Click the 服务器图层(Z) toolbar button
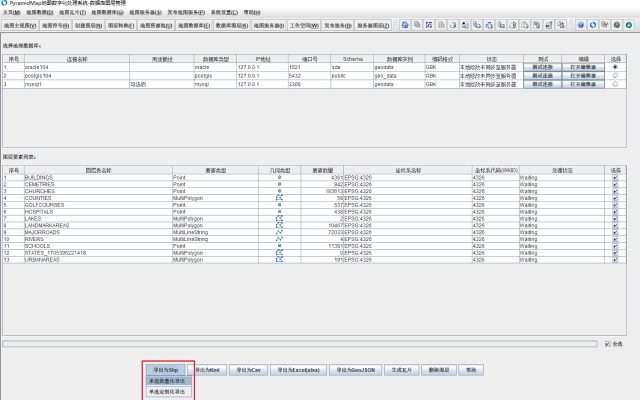The image size is (640, 400). click(x=373, y=25)
